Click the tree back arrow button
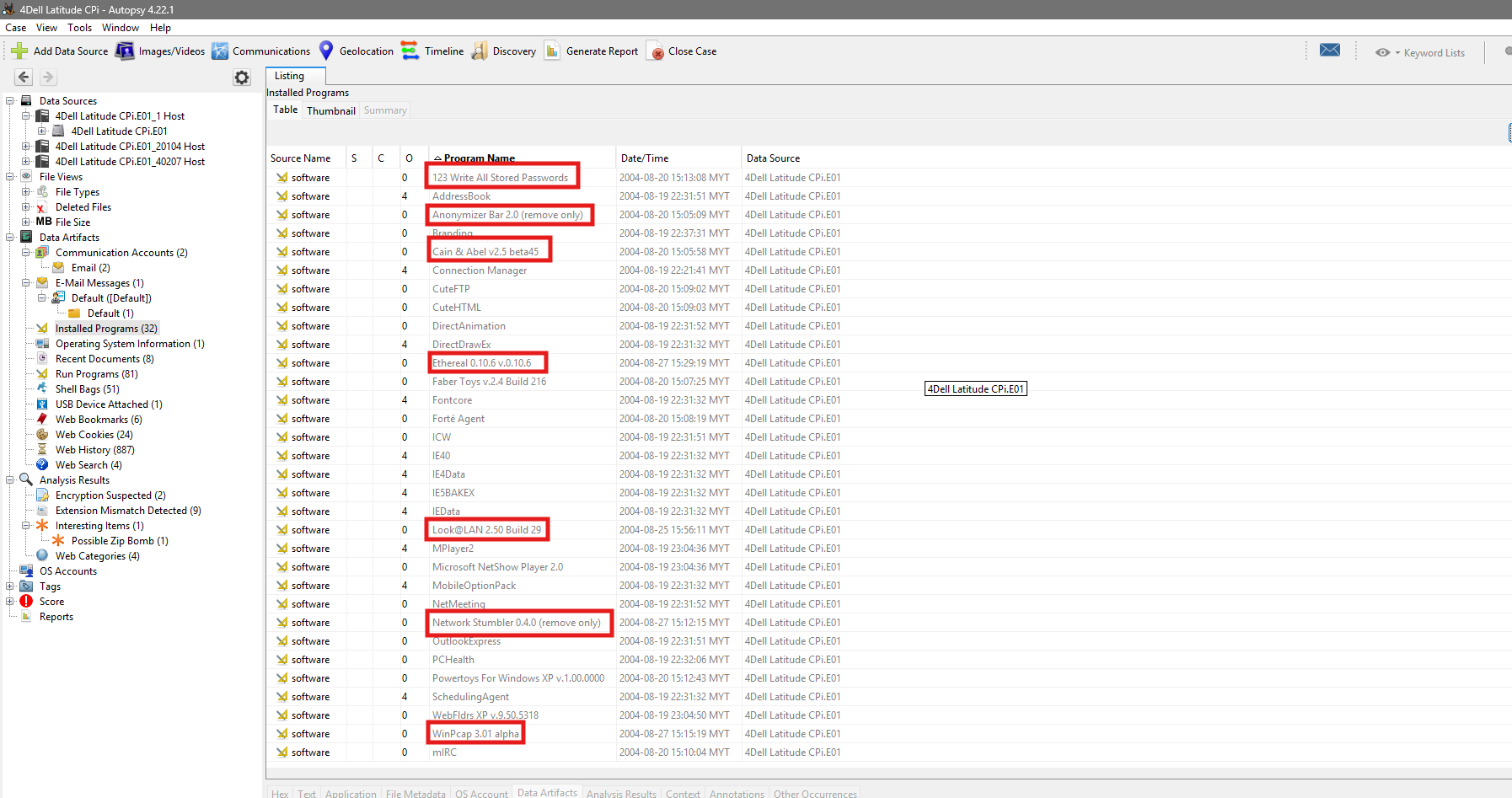Image resolution: width=1512 pixels, height=798 pixels. tap(24, 78)
